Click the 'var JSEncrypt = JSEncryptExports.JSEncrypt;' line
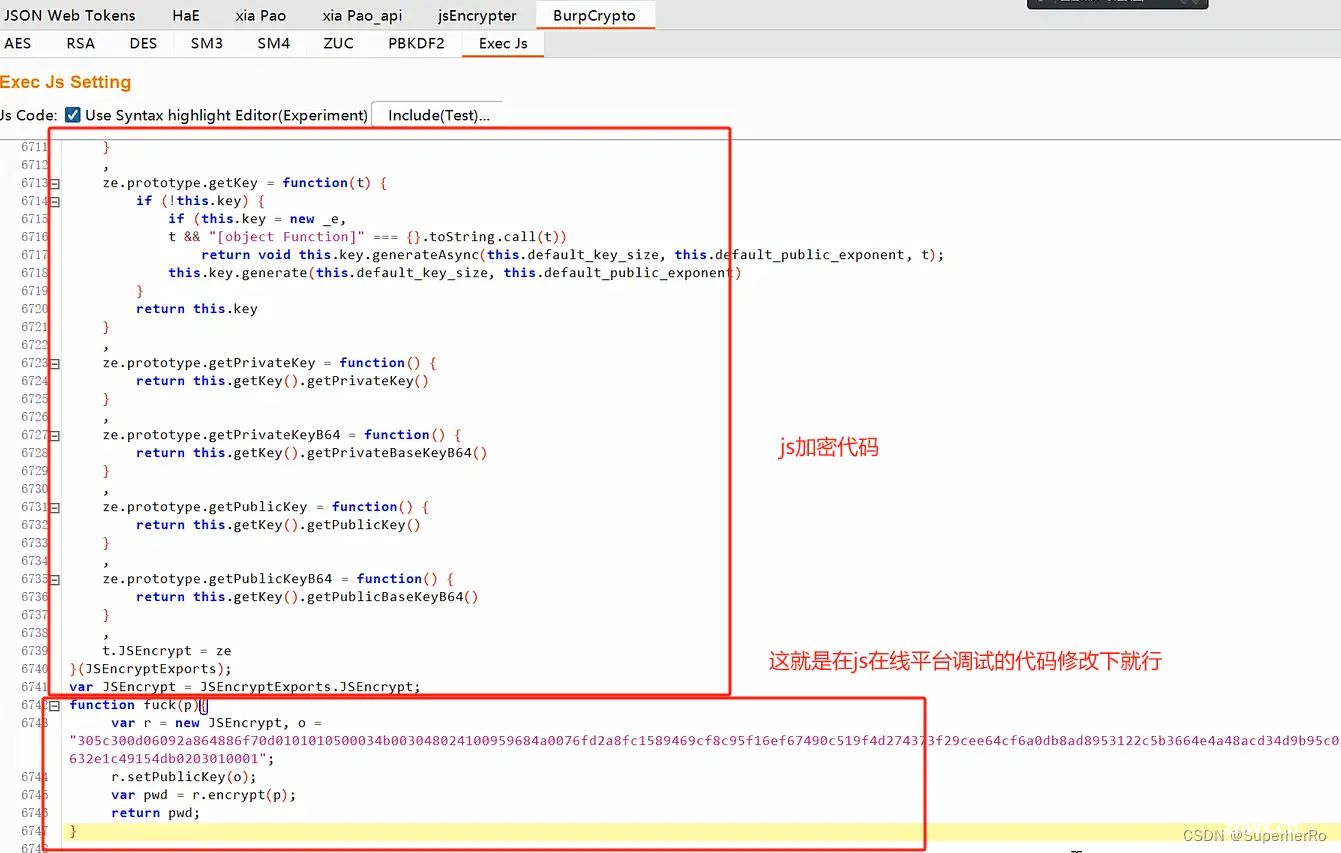Viewport: 1341px width, 853px height. 245,687
